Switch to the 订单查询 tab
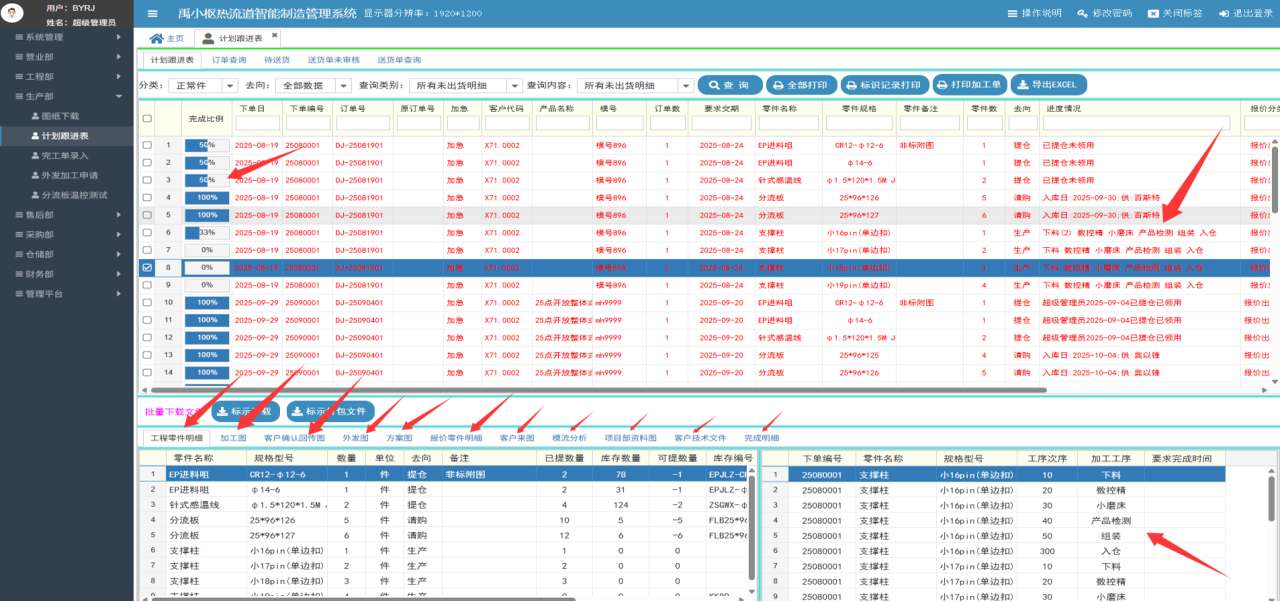 pos(228,61)
